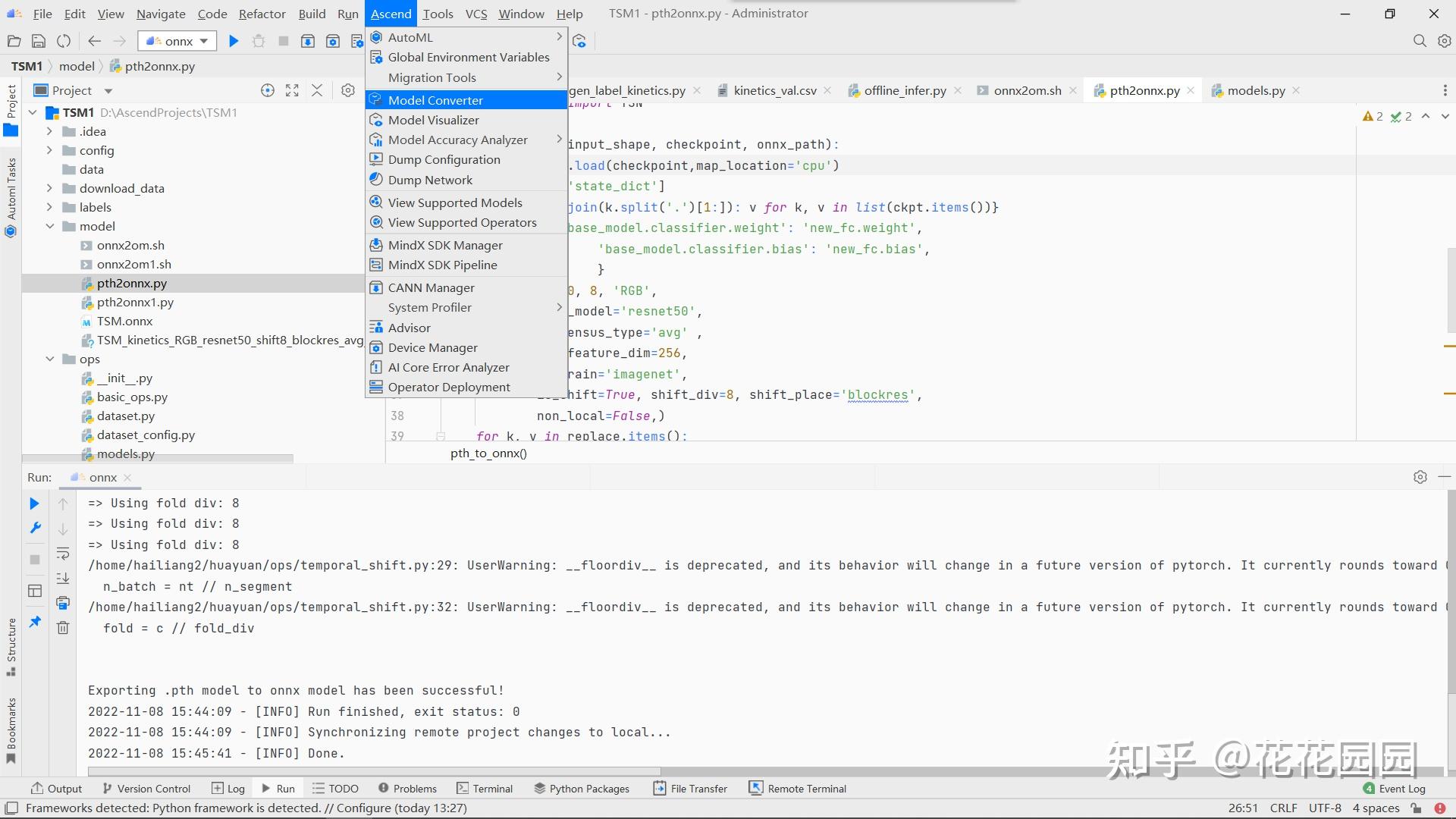Click the Select Opened File locate icon
Screen dimensions: 1456x819
tap(268, 91)
